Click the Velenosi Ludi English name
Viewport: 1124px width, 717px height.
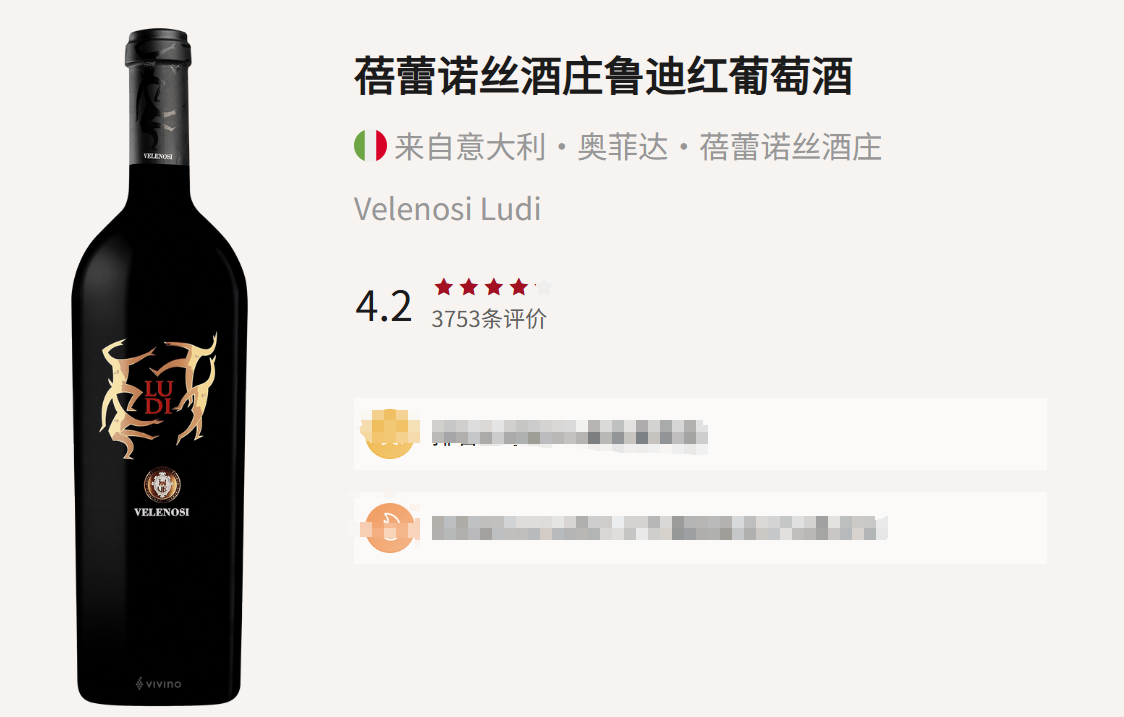pos(447,209)
